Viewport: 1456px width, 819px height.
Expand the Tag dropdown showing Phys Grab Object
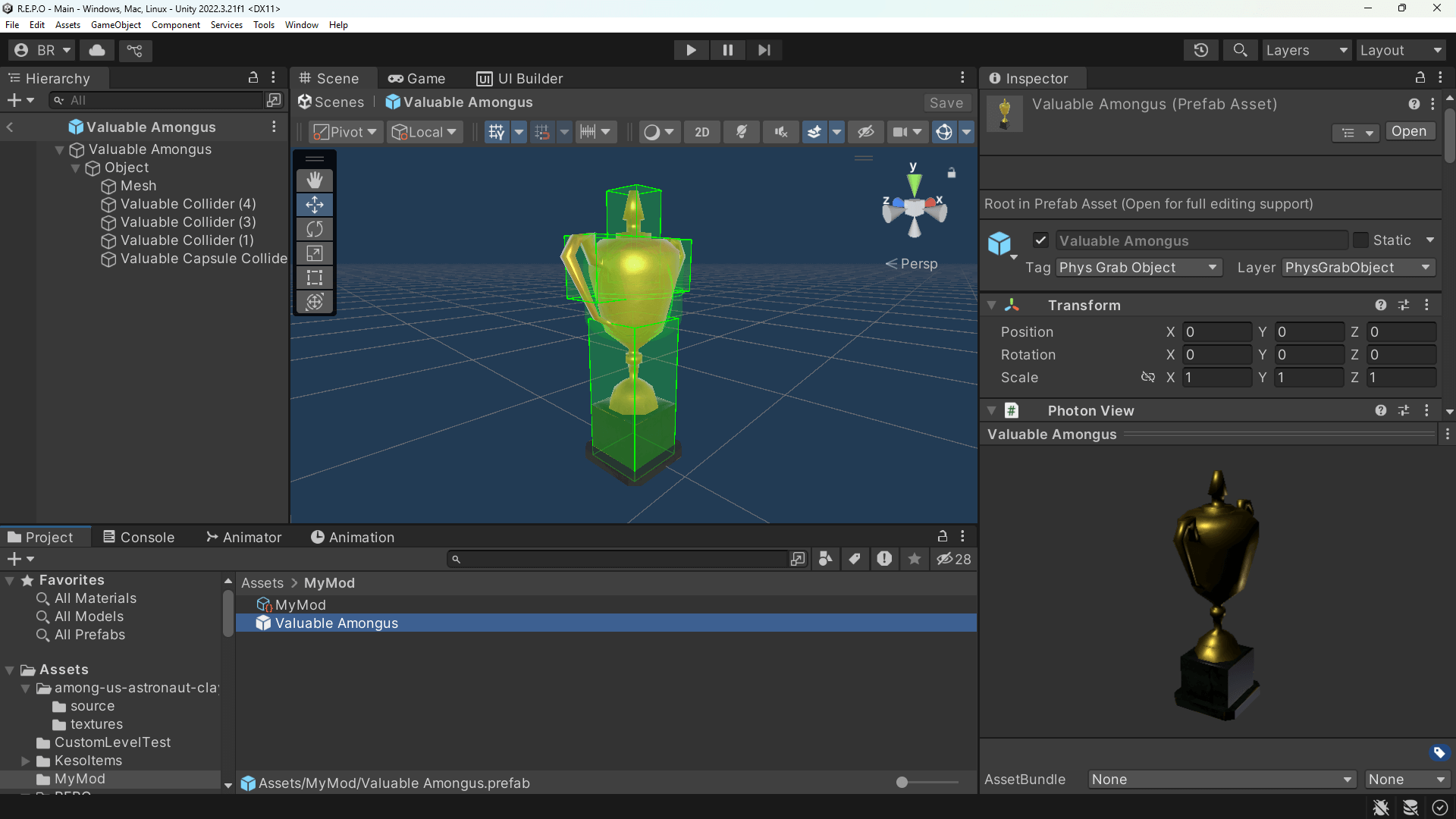(1138, 267)
